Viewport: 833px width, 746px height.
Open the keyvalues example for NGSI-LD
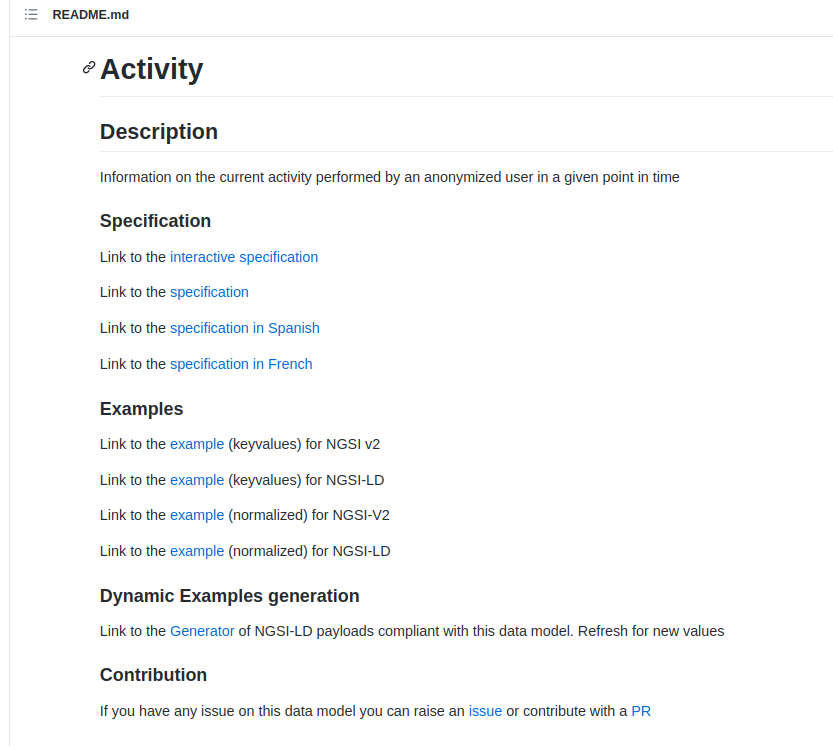pos(197,480)
